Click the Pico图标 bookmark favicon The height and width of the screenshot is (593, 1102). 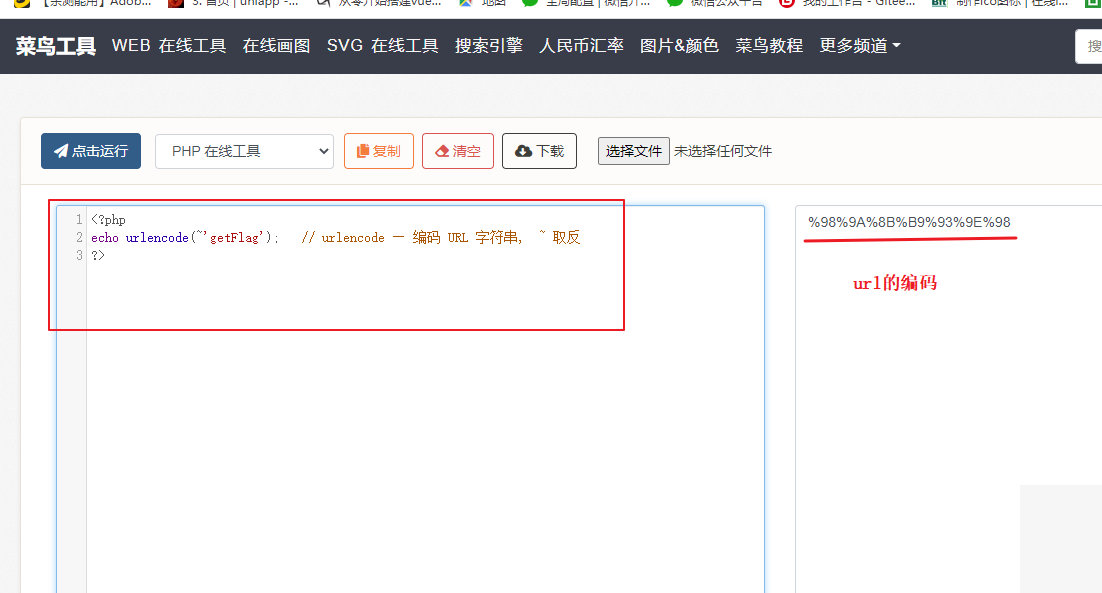938,4
